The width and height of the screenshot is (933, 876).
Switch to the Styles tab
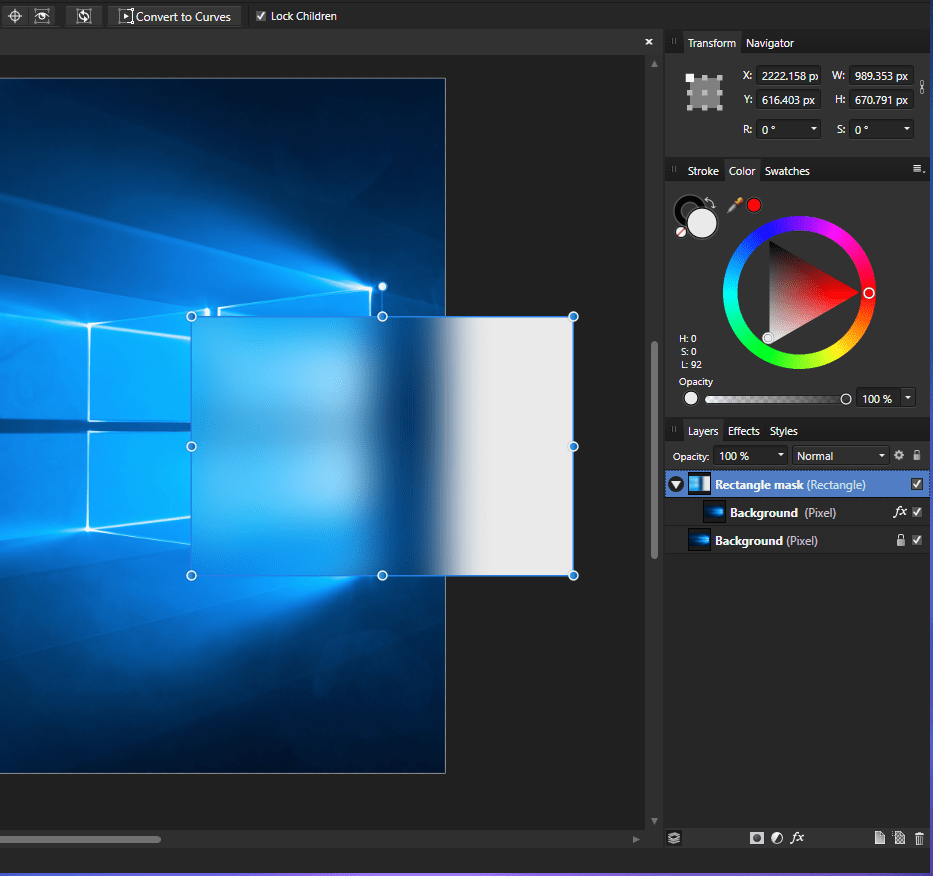[783, 431]
